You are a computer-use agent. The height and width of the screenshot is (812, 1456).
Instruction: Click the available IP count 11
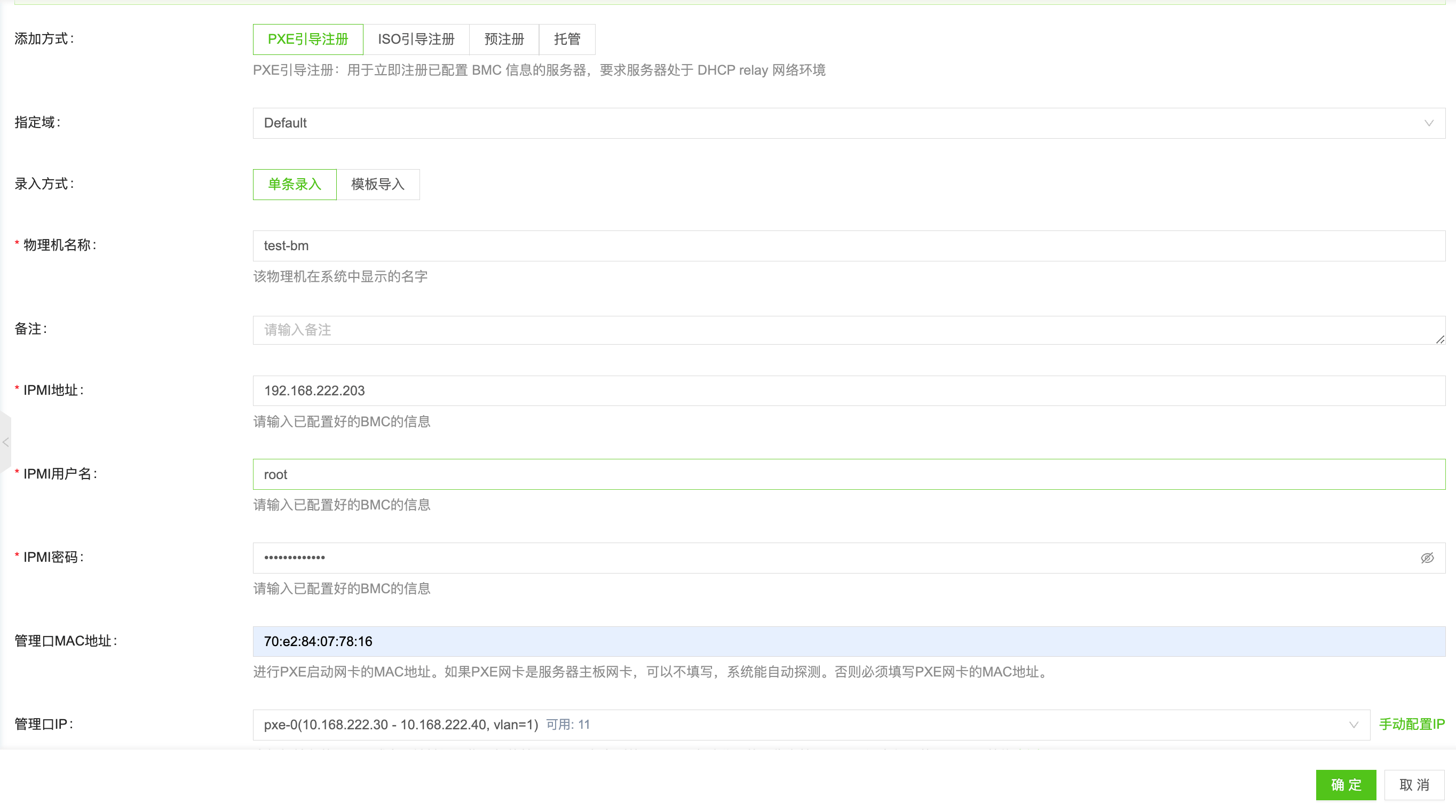585,725
